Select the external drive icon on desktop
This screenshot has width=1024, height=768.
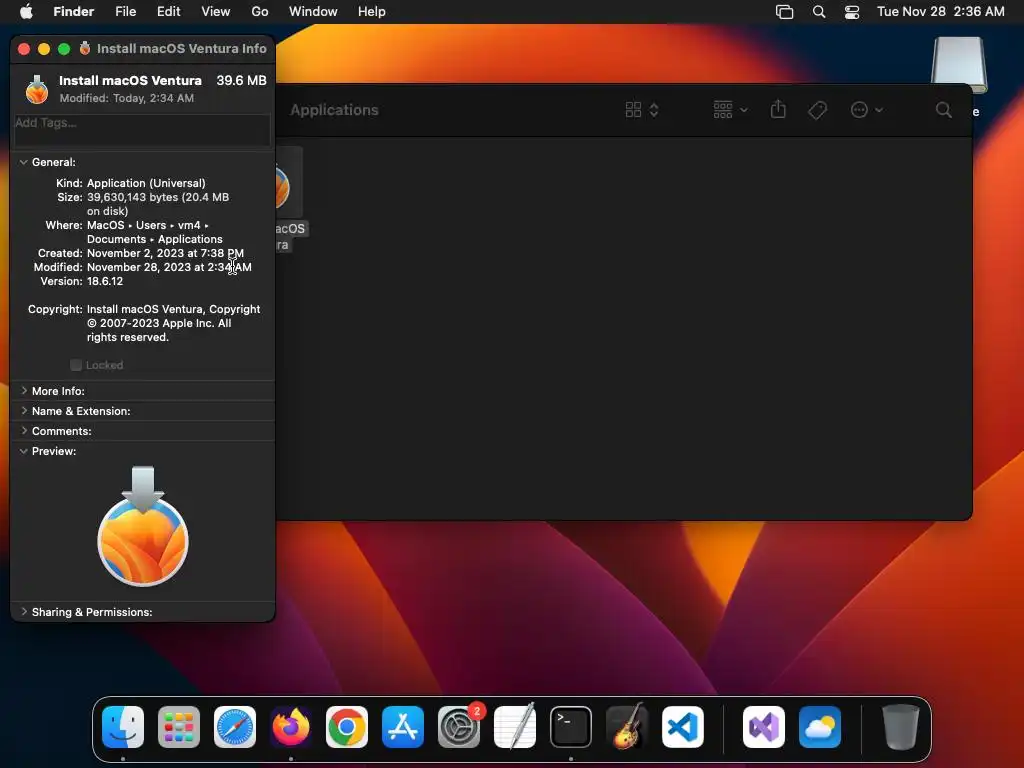pyautogui.click(x=959, y=65)
